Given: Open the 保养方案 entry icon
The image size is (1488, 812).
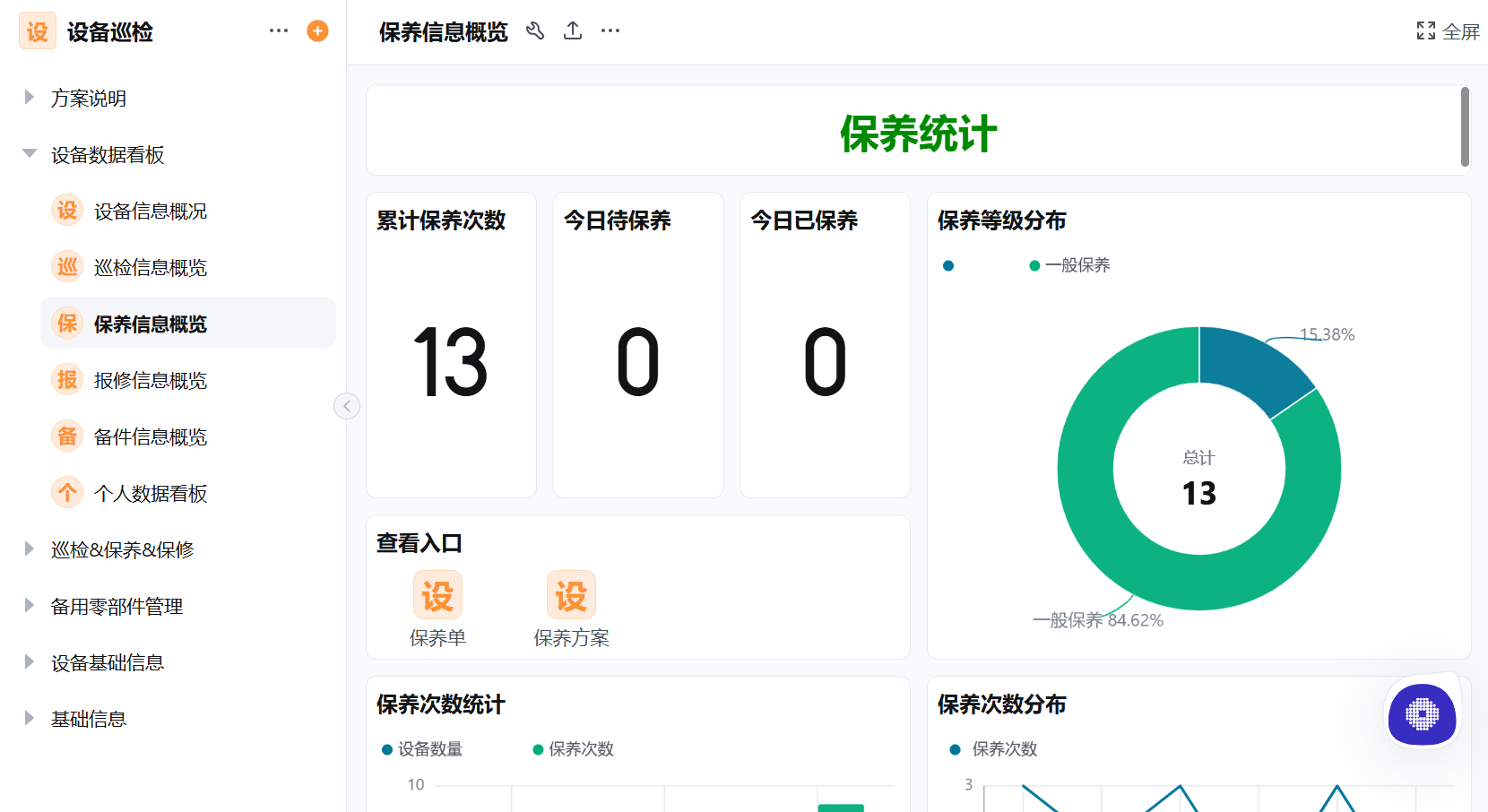Looking at the screenshot, I should [x=571, y=594].
